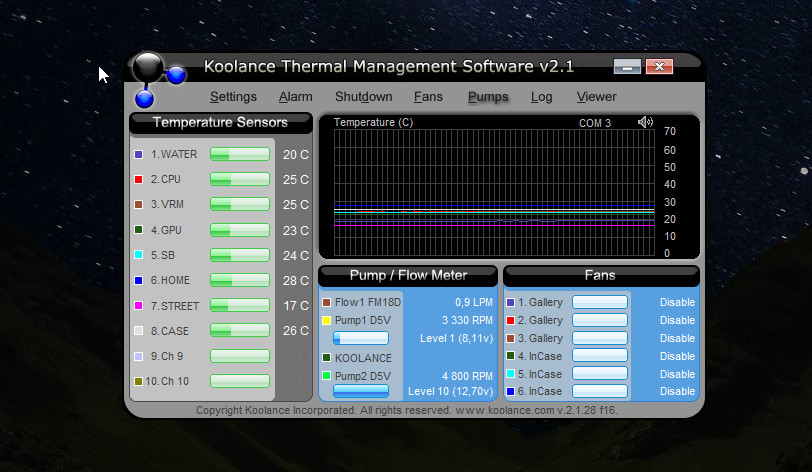Click the lavender swatch for 9.Ch 9 sensor
Viewport: 812px width, 472px height.
138,356
